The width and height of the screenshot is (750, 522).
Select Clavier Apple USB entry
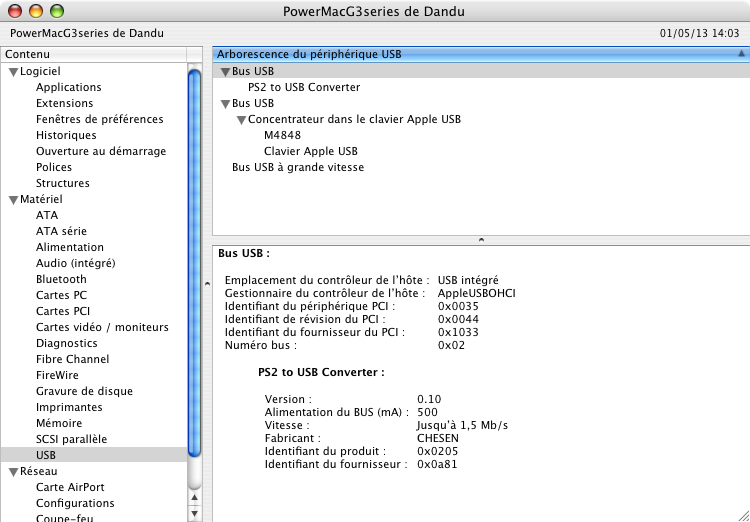(x=310, y=151)
